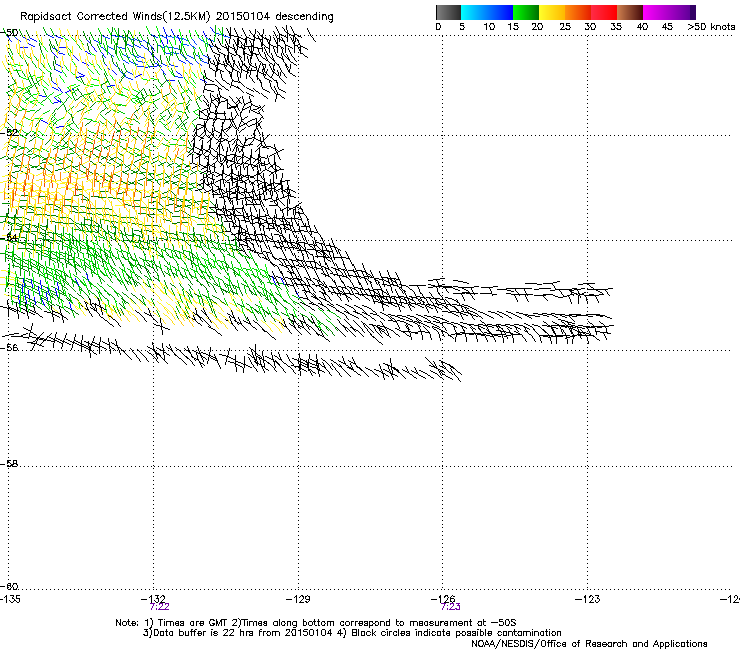Click the longitude label '-129'

tap(298, 599)
